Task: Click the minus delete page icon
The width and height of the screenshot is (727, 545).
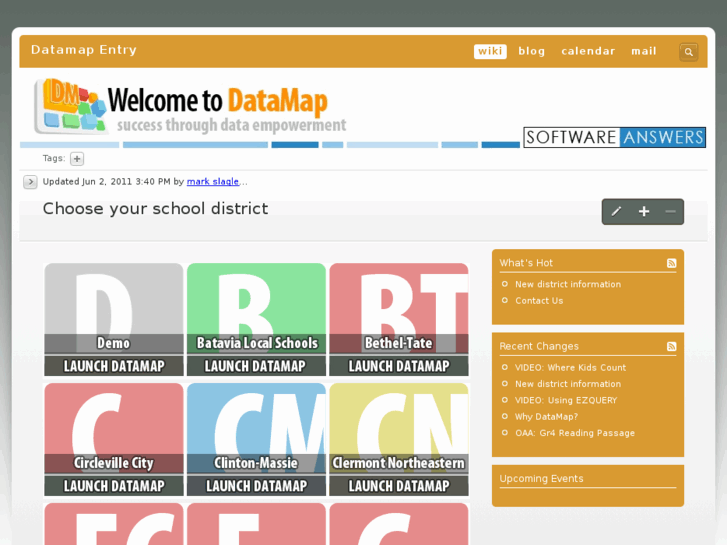Action: [670, 212]
